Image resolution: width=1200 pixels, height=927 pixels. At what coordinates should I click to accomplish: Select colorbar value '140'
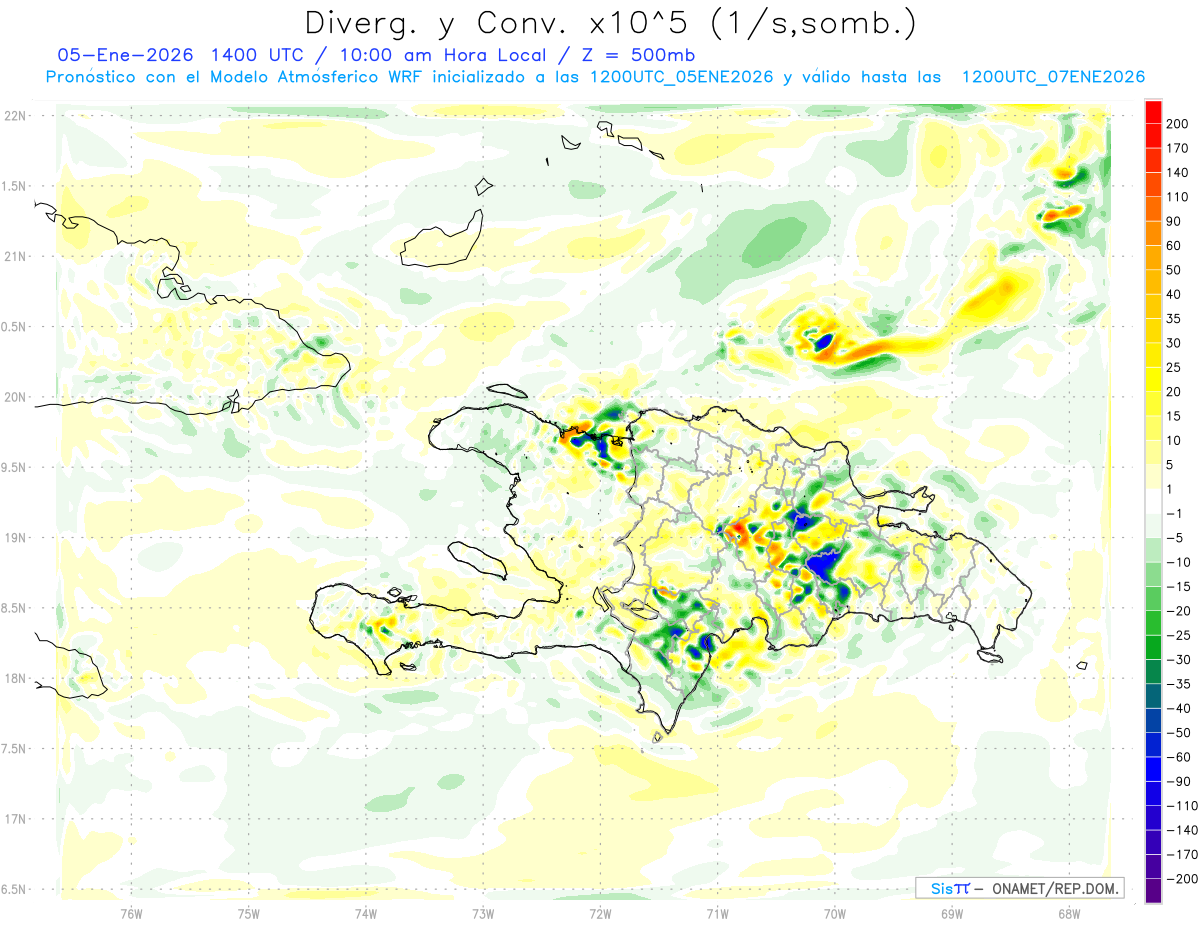point(1177,173)
